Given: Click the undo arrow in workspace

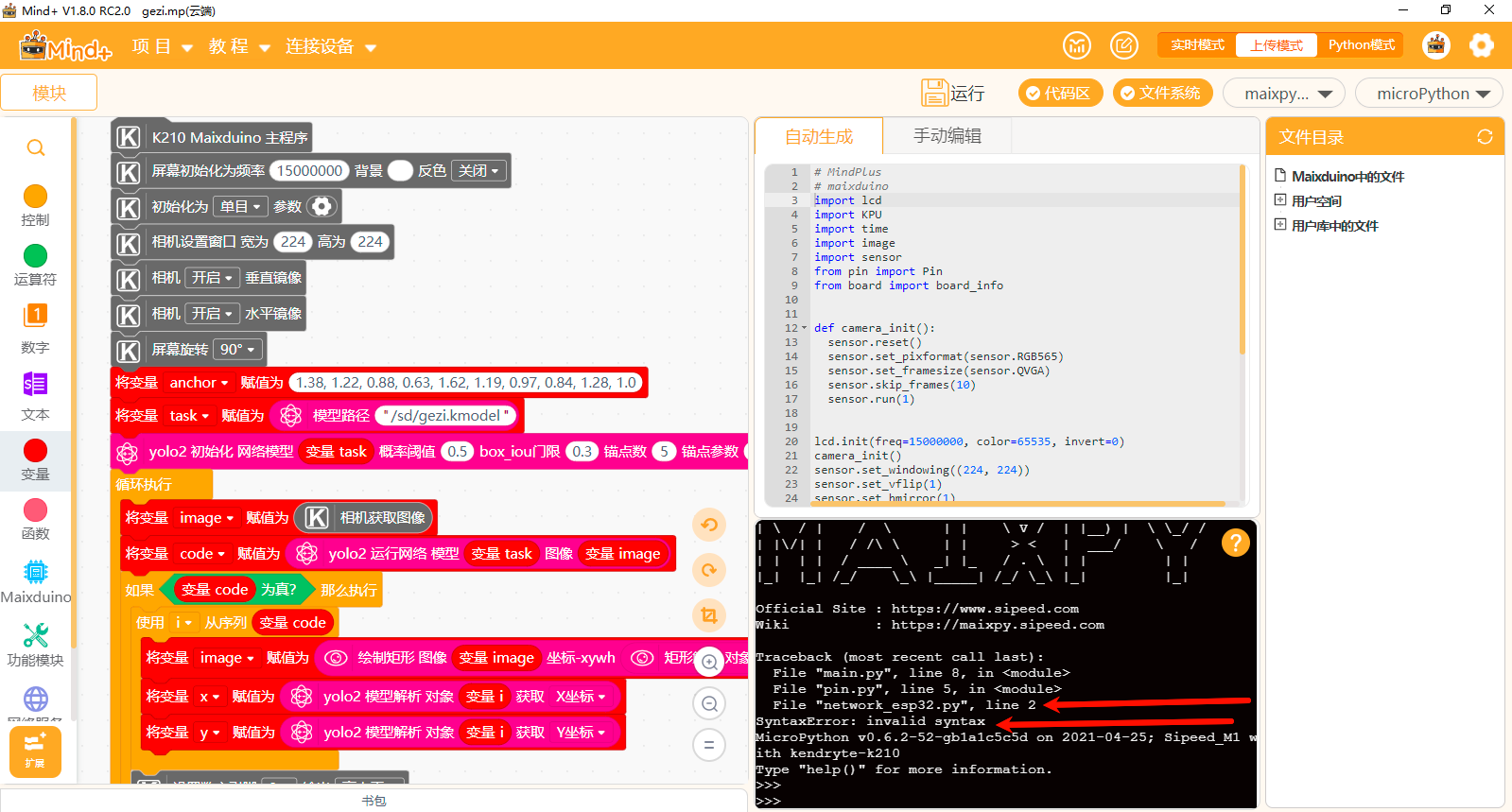Looking at the screenshot, I should pyautogui.click(x=709, y=525).
